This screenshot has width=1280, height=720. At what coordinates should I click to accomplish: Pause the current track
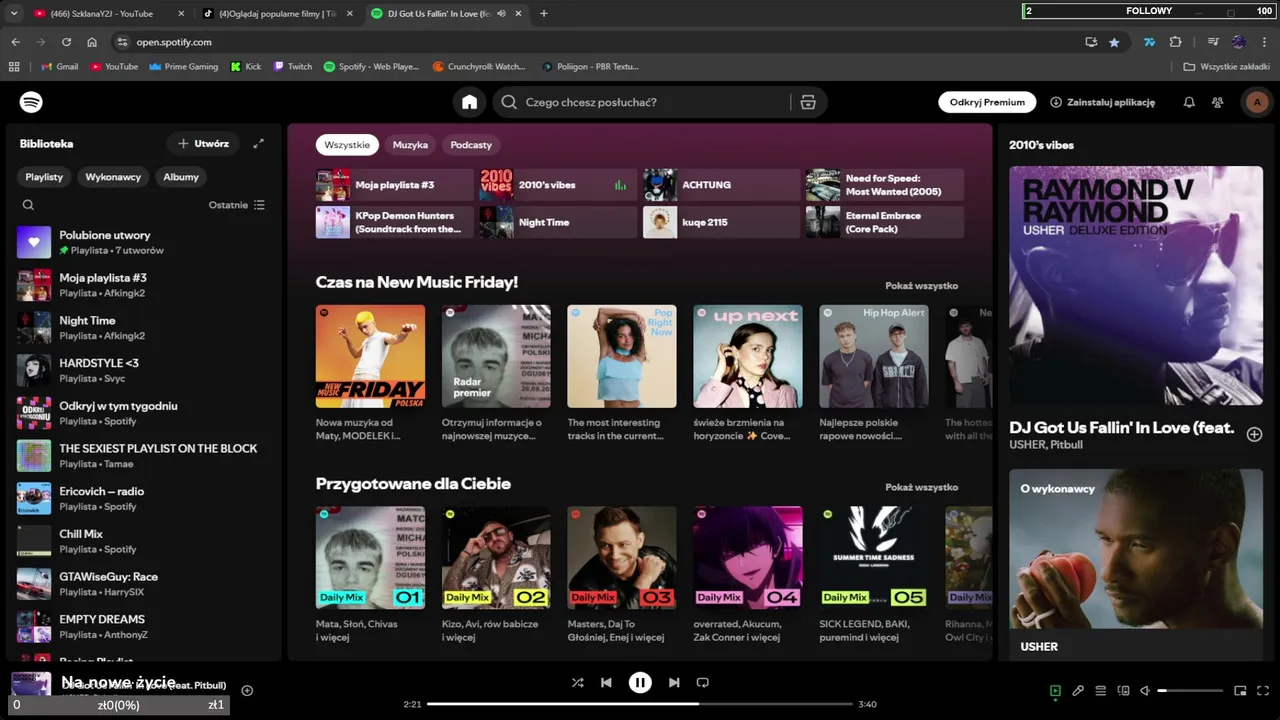coord(640,683)
